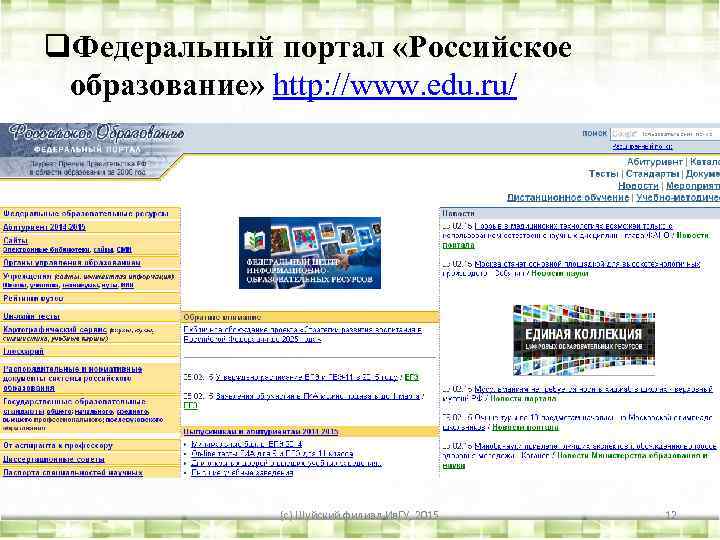Open the Абитуриент top navigation item
Screen dimensions: 720x540
(655, 162)
